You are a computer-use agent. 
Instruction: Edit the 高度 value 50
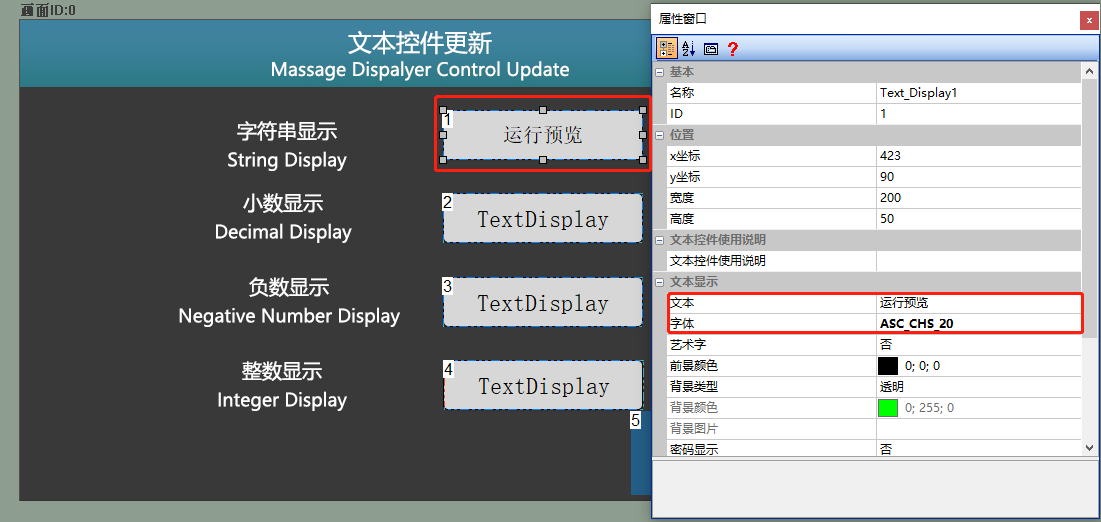[978, 218]
